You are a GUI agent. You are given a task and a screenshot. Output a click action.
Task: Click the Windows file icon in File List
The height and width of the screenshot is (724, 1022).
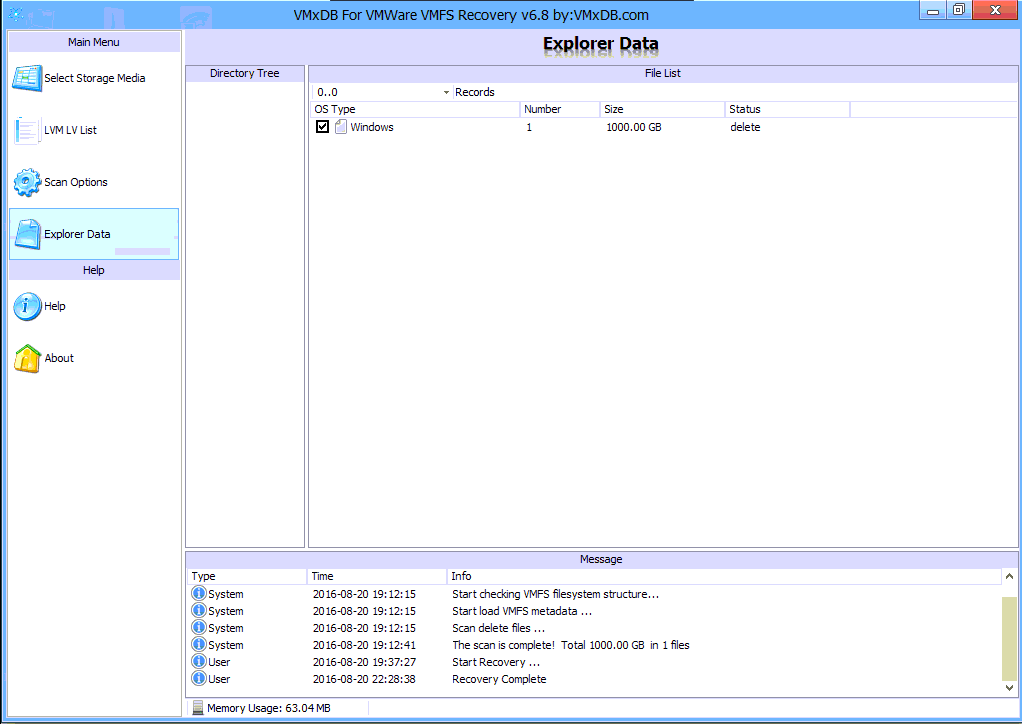(340, 127)
